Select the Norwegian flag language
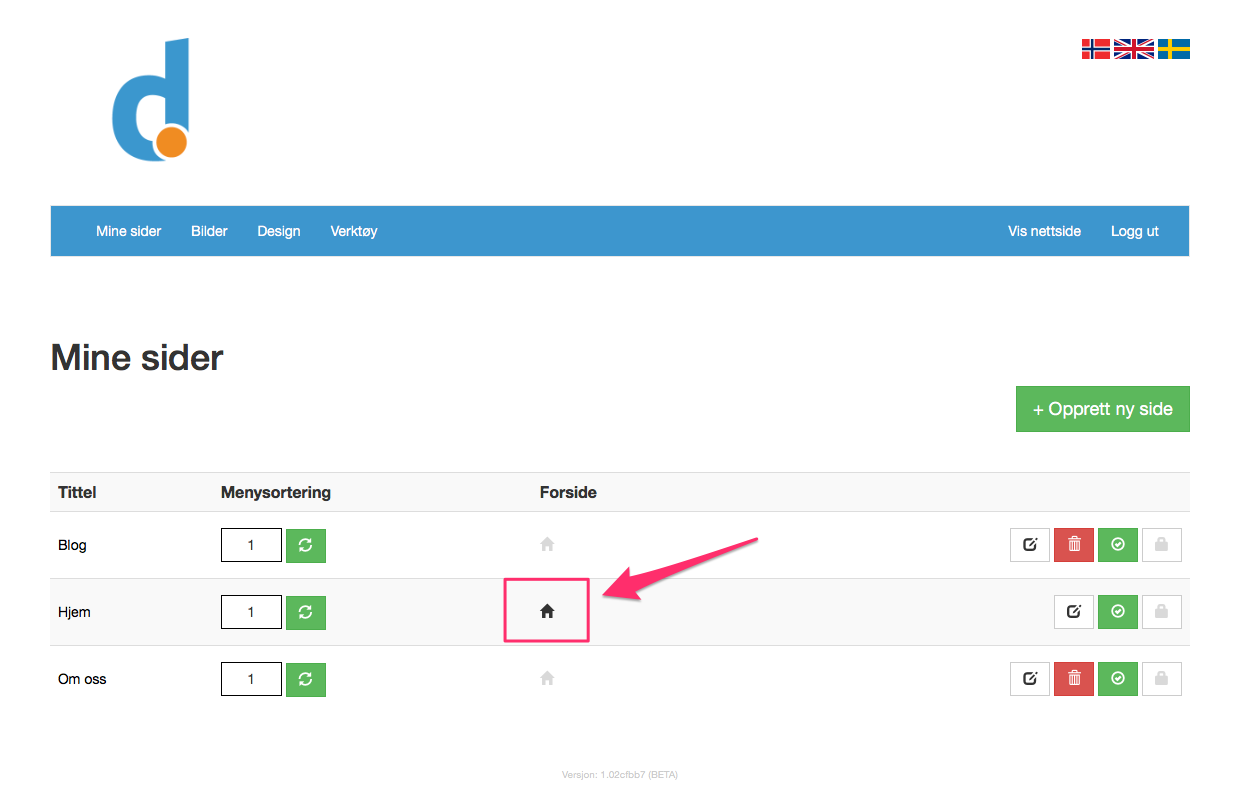Screen dimensions: 1240x812 click(1095, 49)
